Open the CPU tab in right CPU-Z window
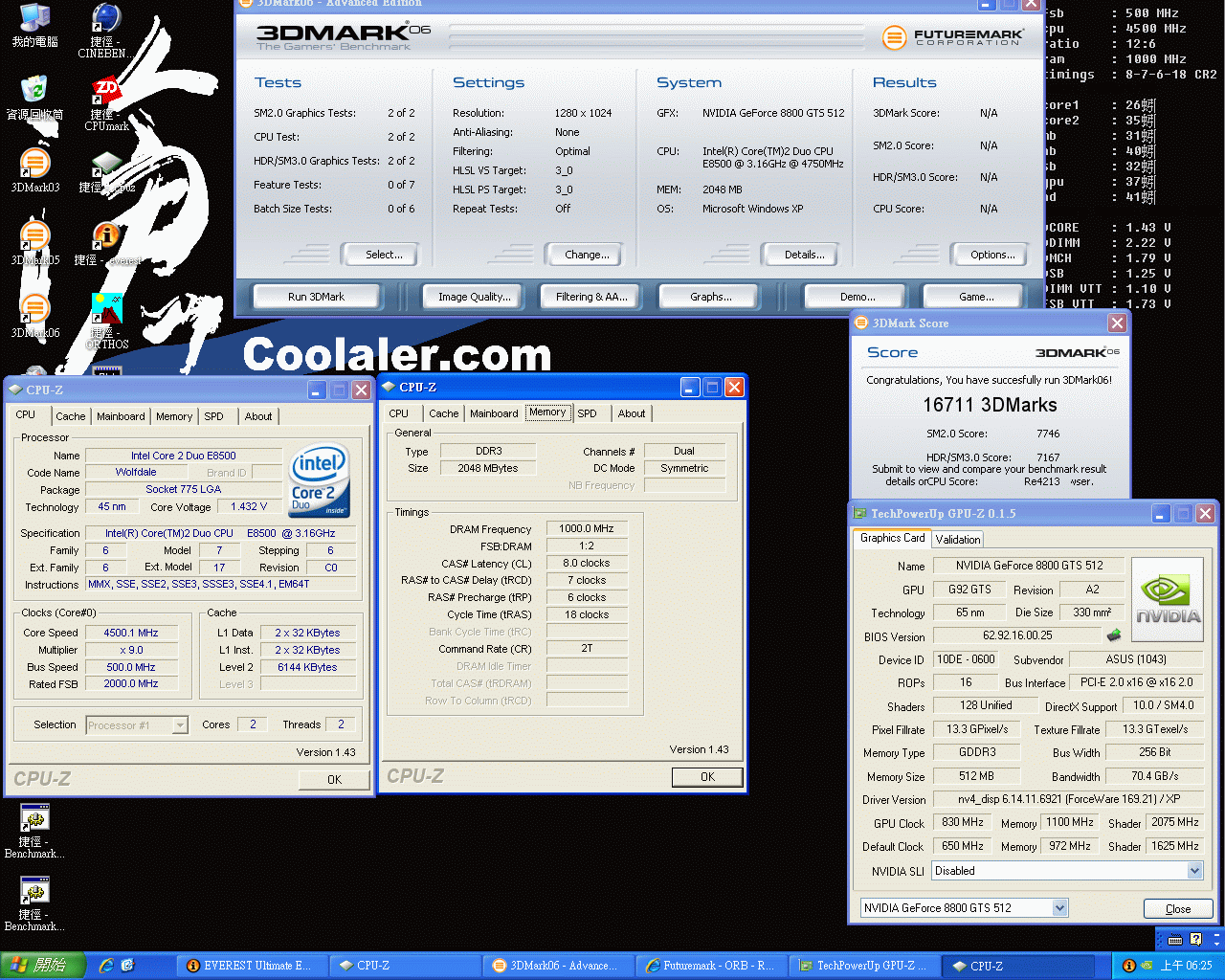 click(399, 413)
